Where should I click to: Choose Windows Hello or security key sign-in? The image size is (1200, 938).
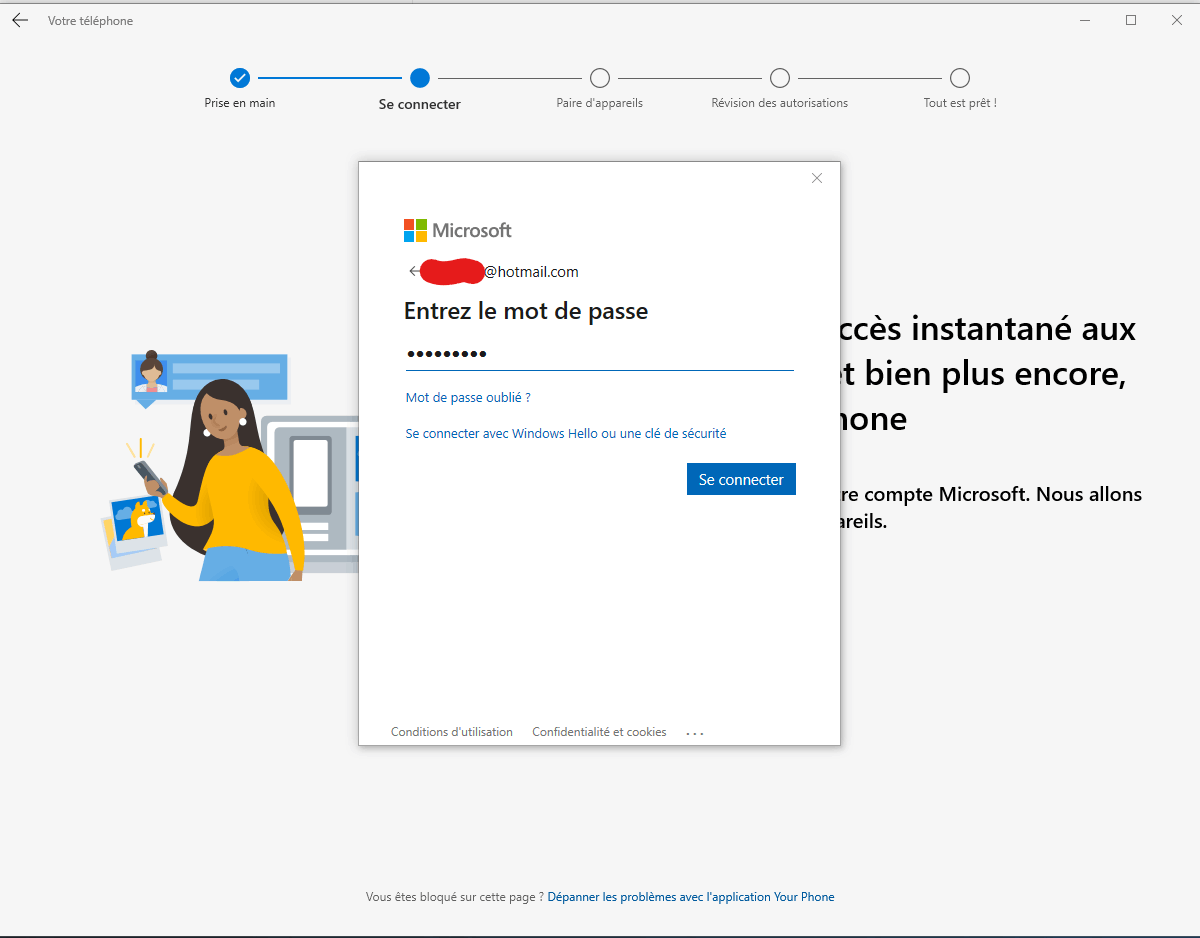tap(566, 433)
